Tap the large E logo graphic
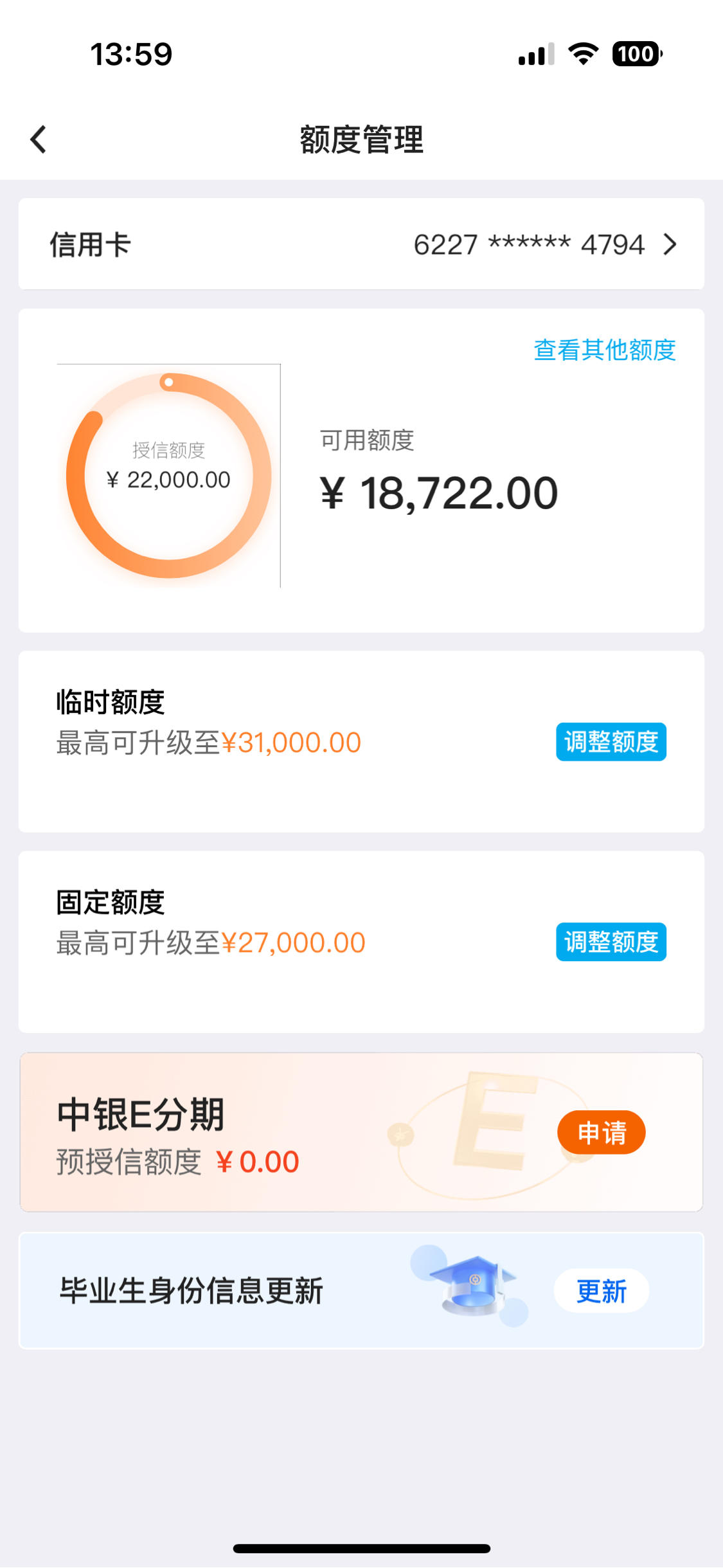 (495, 1119)
